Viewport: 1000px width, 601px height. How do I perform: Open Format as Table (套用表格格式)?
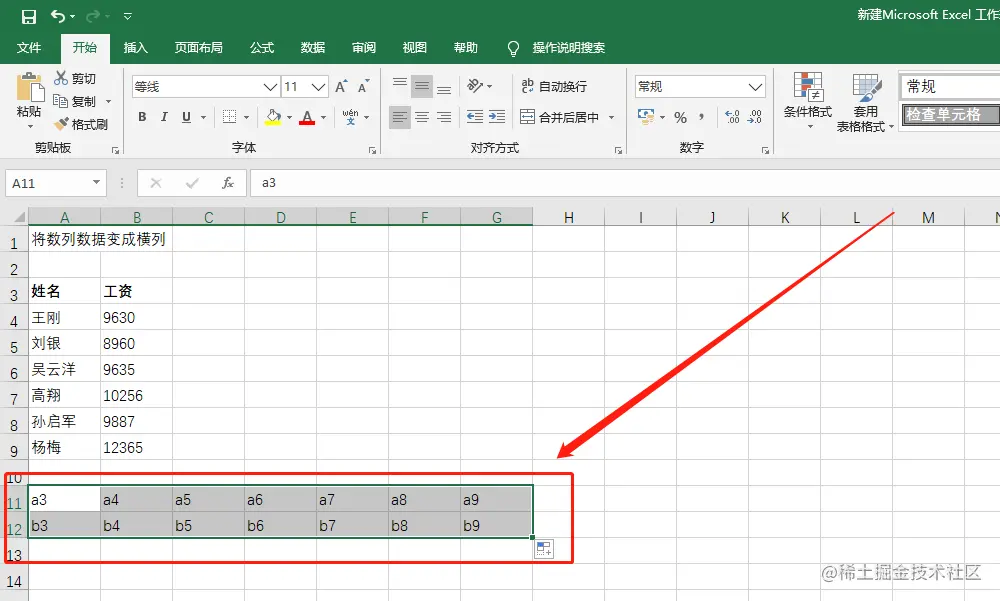point(865,102)
